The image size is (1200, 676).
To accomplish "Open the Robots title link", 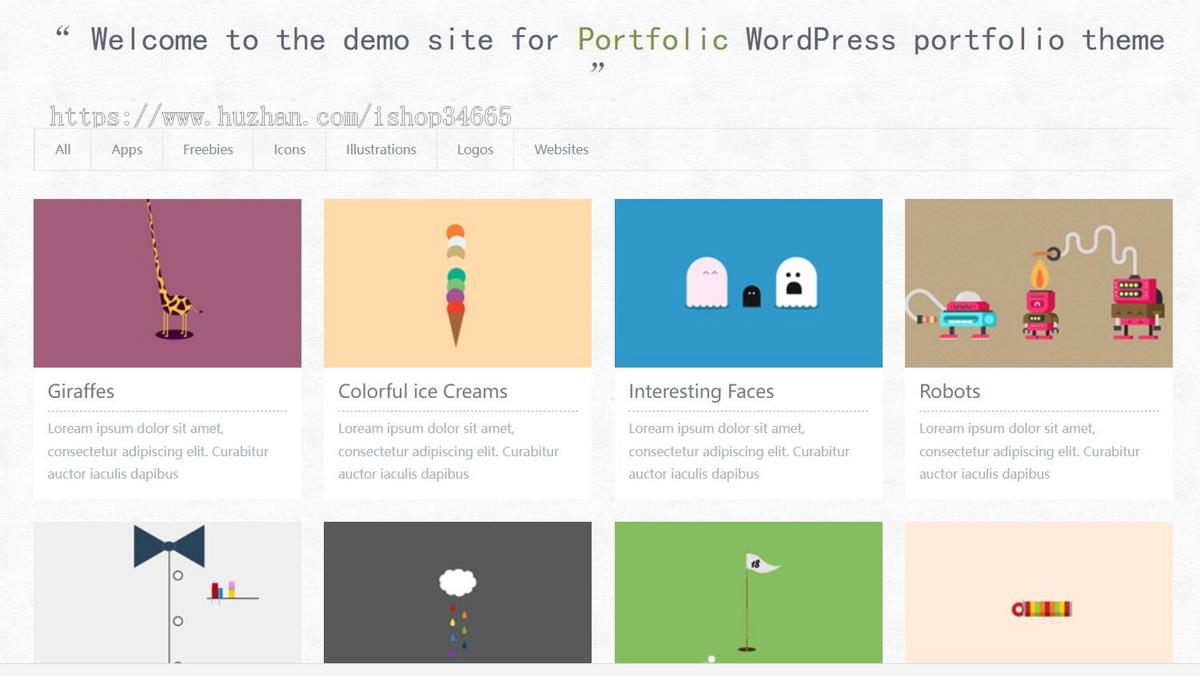I will click(950, 391).
